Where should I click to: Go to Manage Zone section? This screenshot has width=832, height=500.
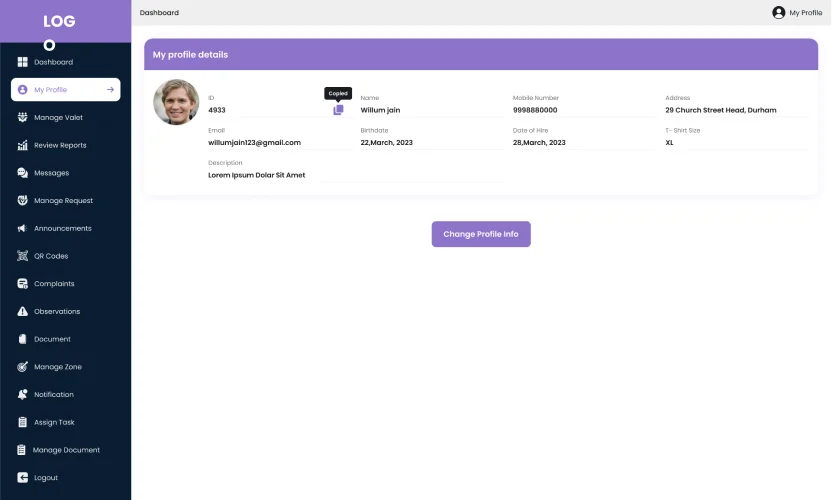(58, 367)
